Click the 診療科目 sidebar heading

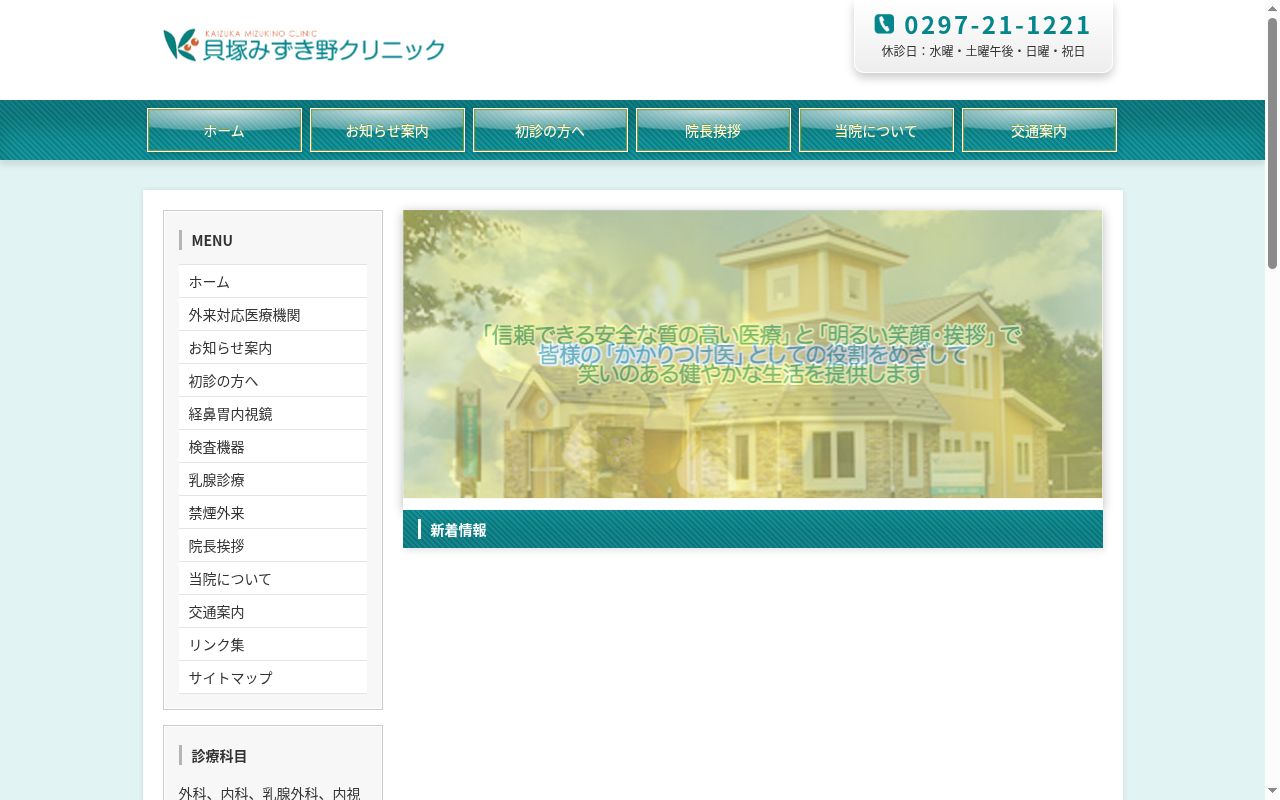coord(219,756)
